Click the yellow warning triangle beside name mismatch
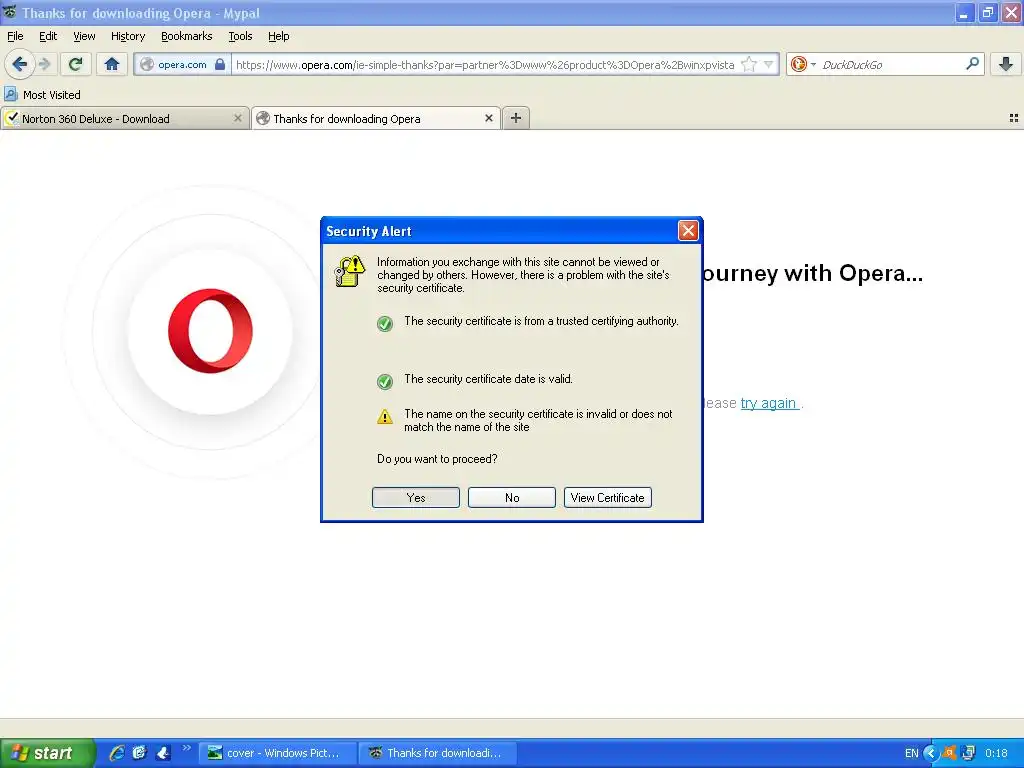Screen dimensions: 1024x768 385,417
